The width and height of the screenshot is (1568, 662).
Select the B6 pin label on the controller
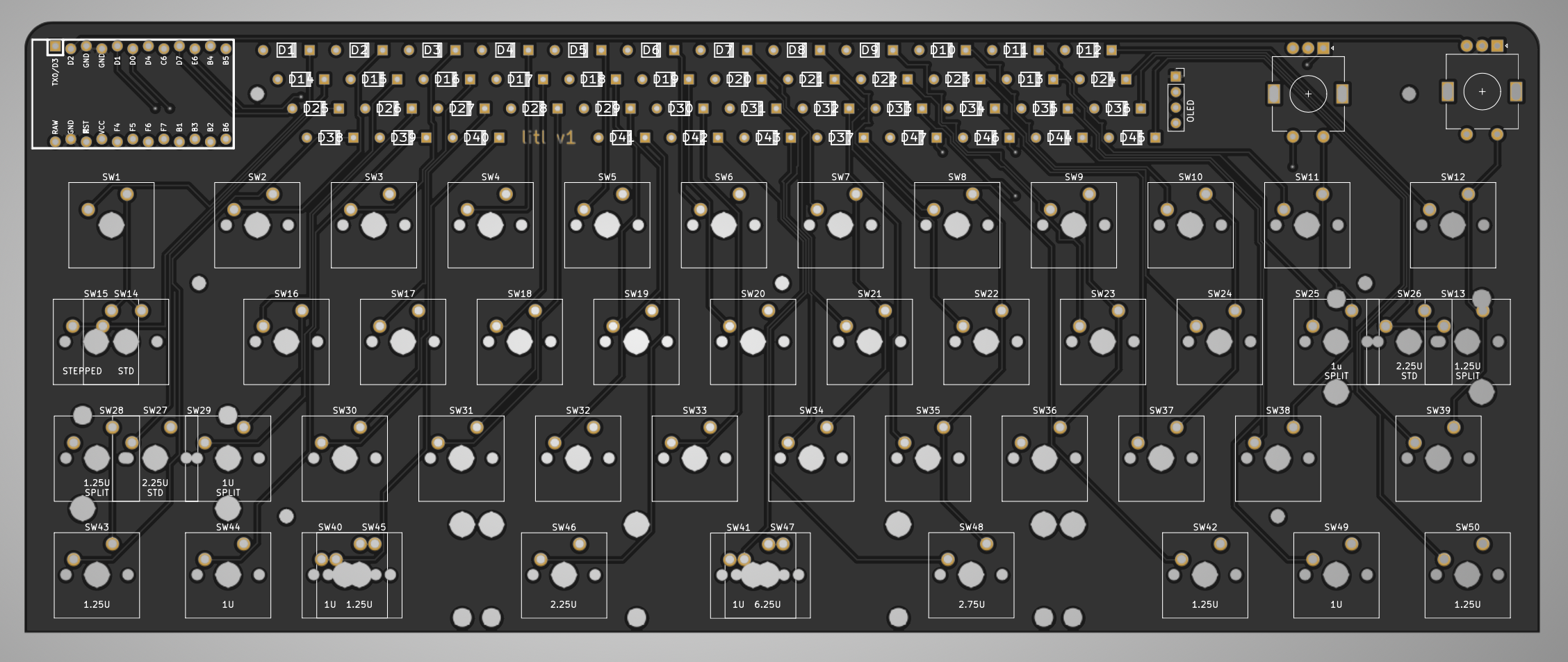click(x=226, y=127)
